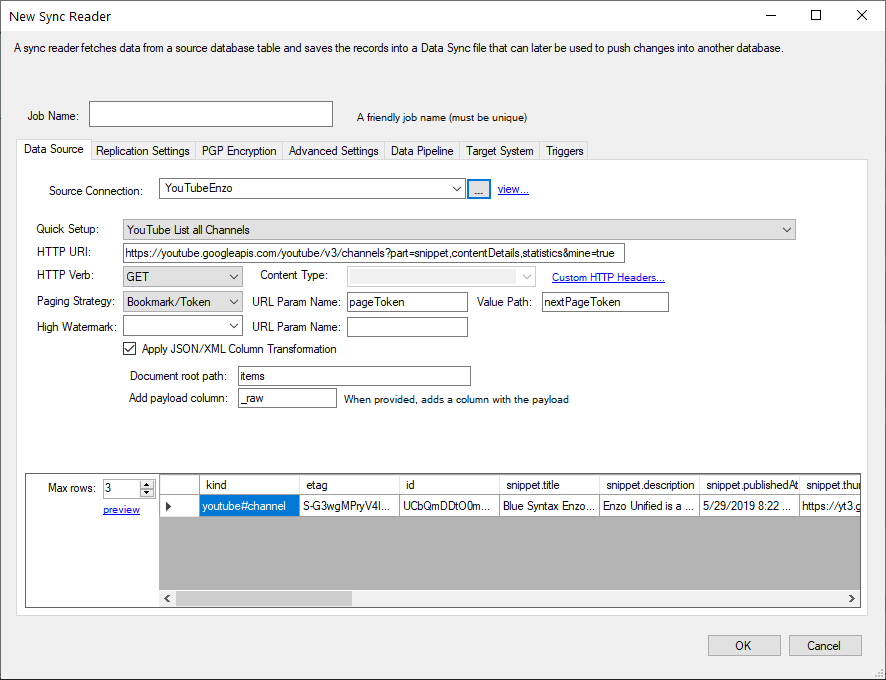The width and height of the screenshot is (886, 680).
Task: Click the OK button
Action: click(744, 646)
